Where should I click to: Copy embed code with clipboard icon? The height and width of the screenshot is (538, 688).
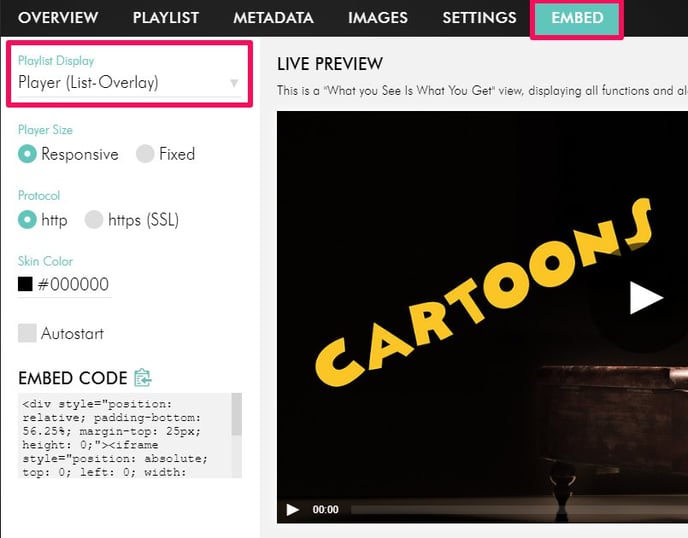pyautogui.click(x=143, y=378)
